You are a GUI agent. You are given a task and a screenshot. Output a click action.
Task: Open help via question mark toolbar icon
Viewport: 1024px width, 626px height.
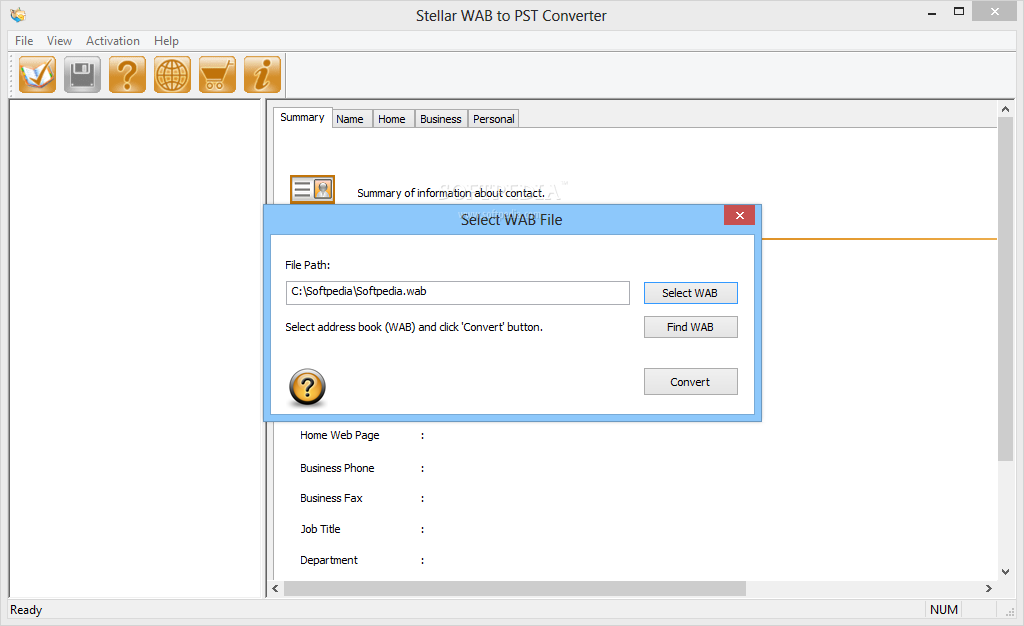point(127,74)
